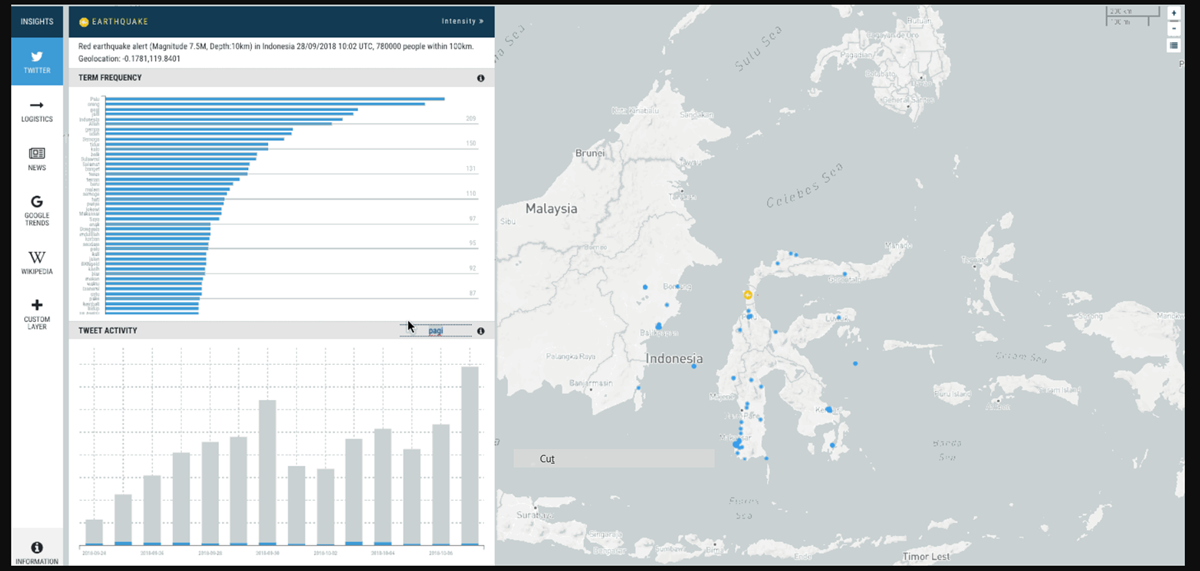Toggle the map layers list button
This screenshot has width=1200, height=571.
tap(1173, 45)
